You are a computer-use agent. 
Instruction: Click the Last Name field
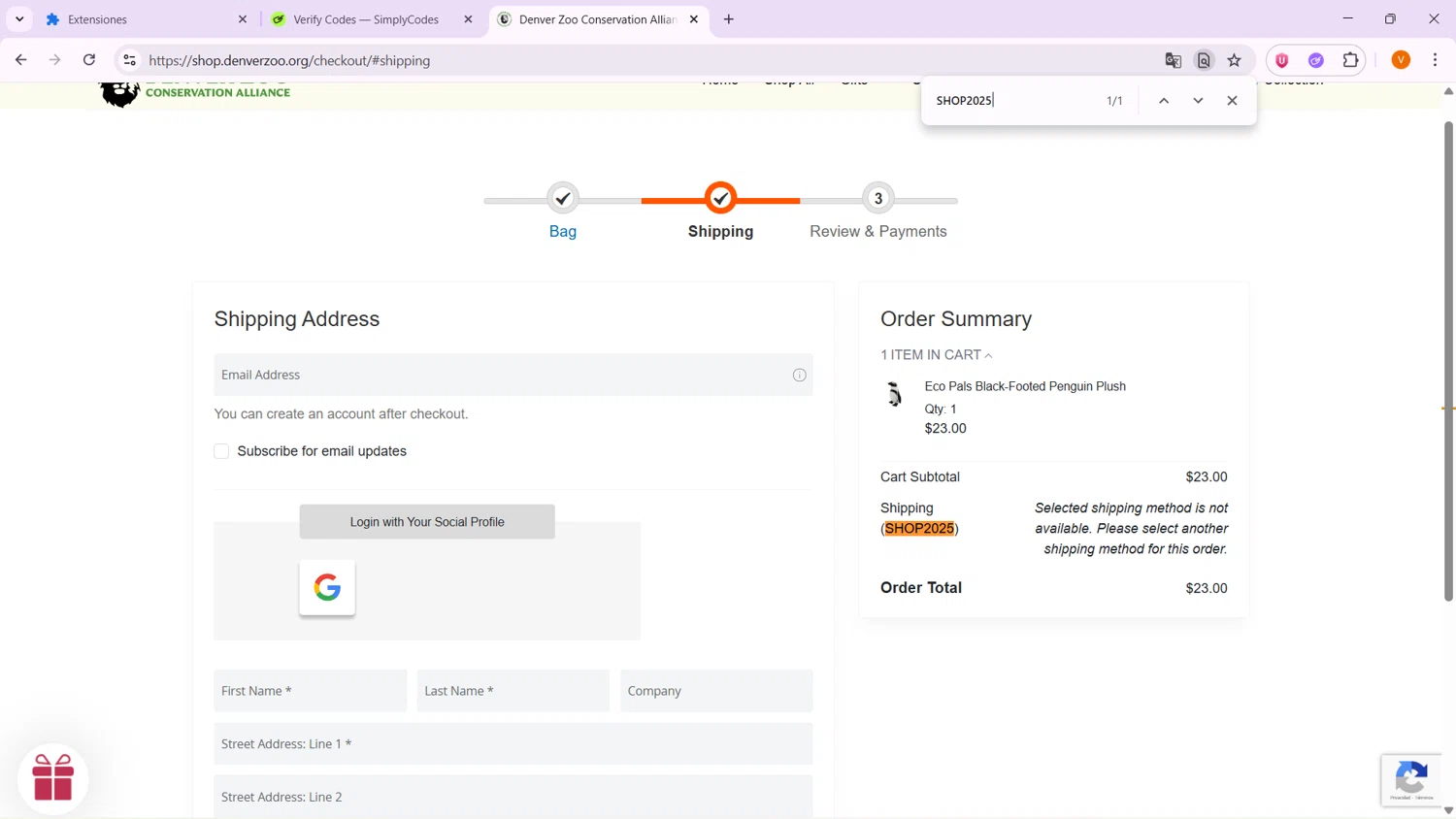(513, 691)
